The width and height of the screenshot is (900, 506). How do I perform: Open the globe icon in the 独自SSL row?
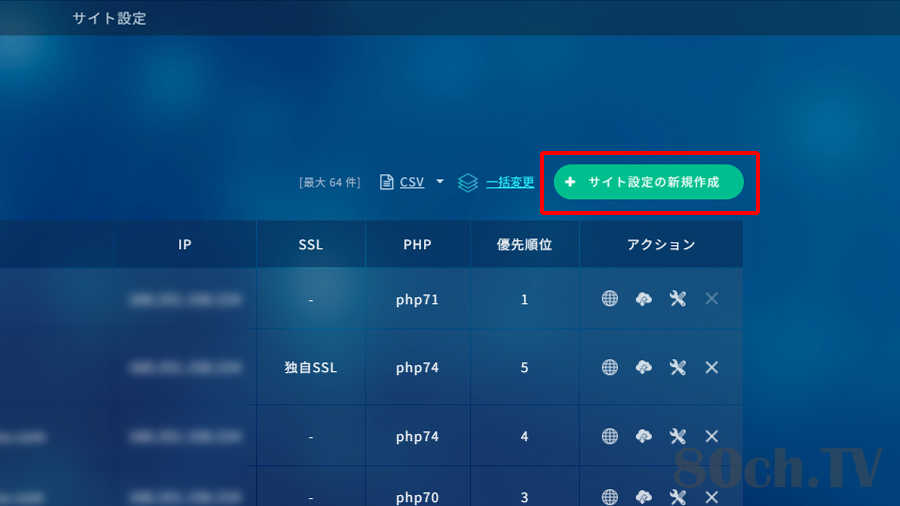point(610,367)
